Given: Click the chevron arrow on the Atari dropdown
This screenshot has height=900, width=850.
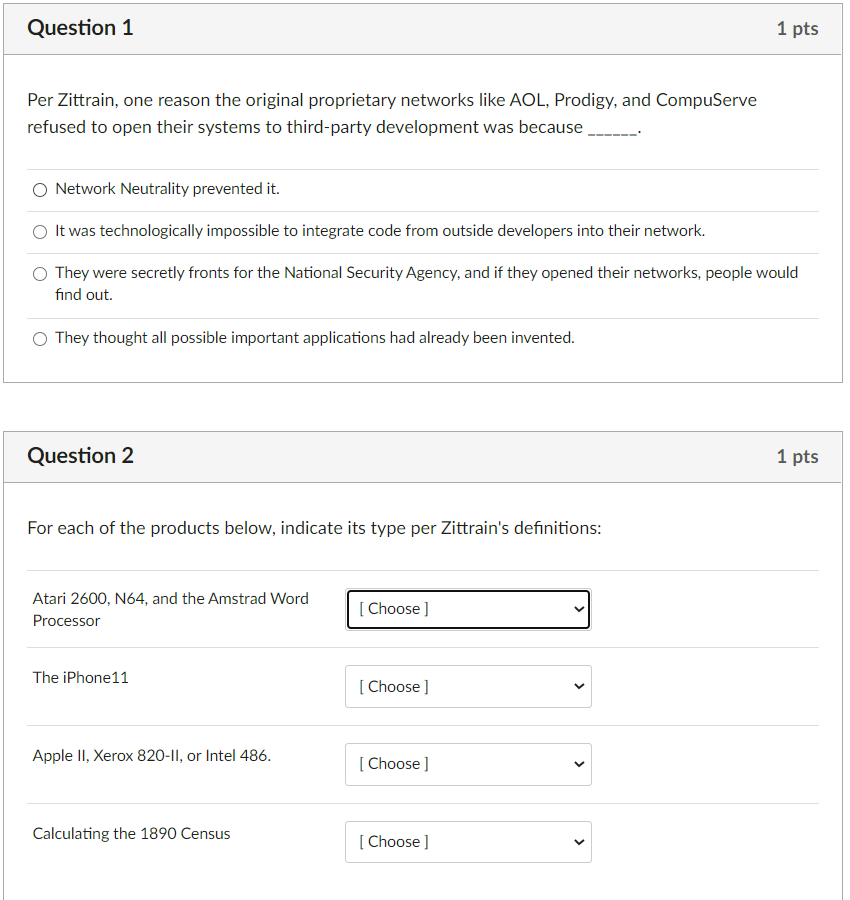Looking at the screenshot, I should coord(578,609).
